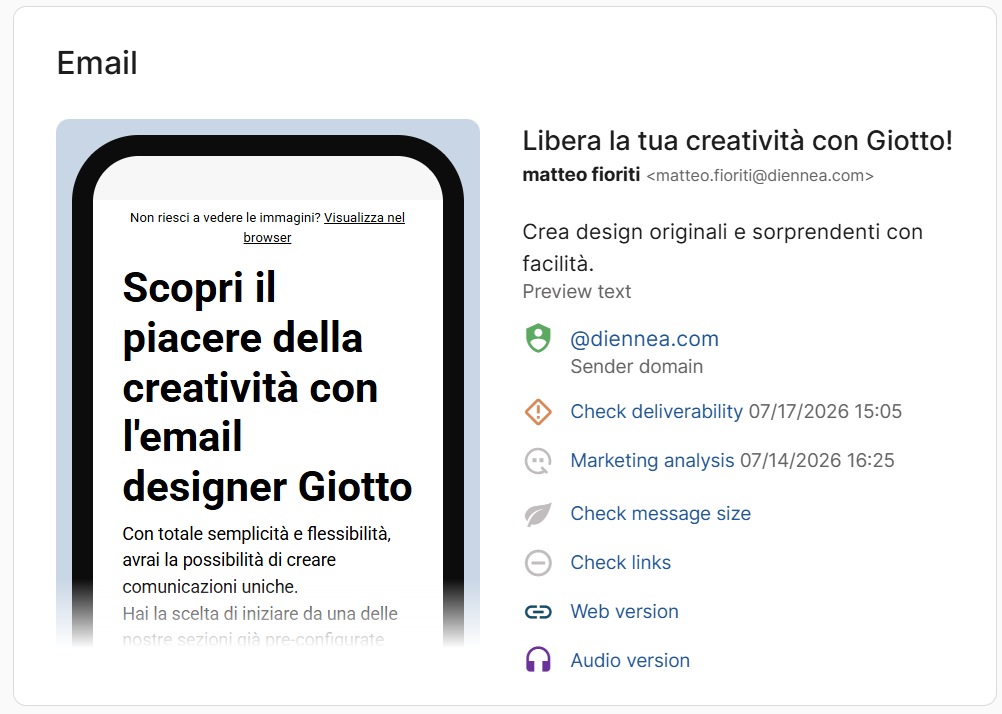Image resolution: width=1002 pixels, height=714 pixels.
Task: Click the headline 'Scopri il piacere della creatività'
Action: pos(267,387)
